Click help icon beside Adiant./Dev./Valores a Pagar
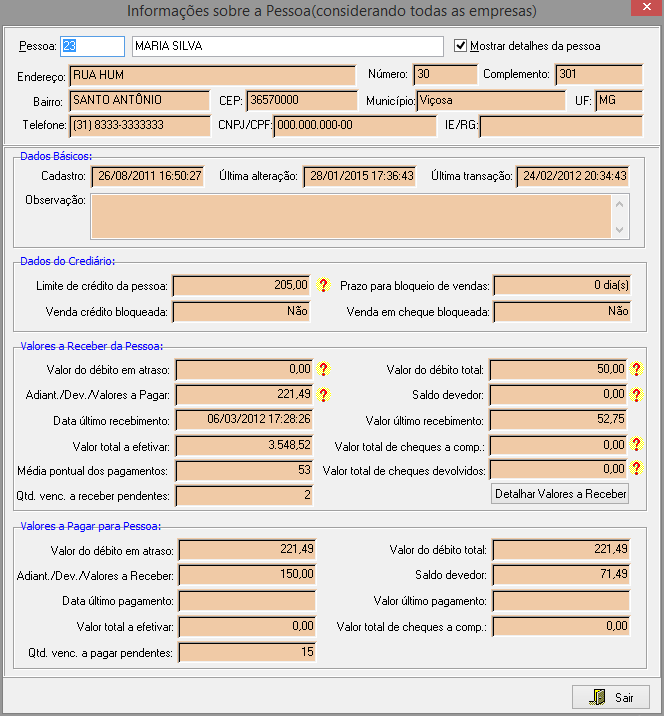 (x=323, y=395)
